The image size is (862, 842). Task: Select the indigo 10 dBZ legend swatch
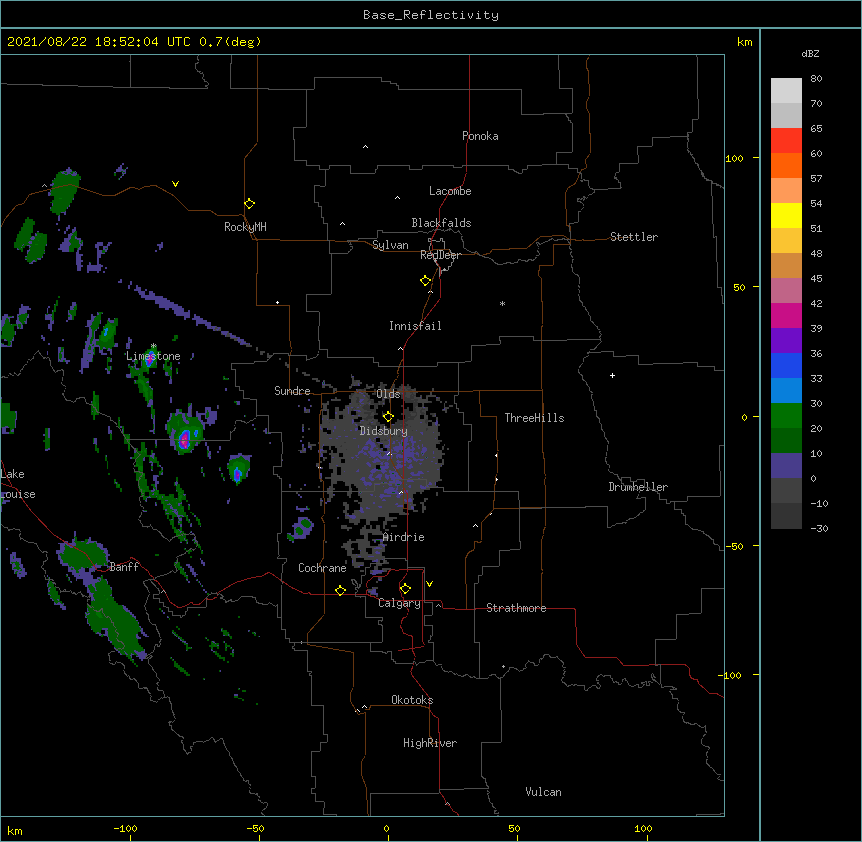[786, 466]
